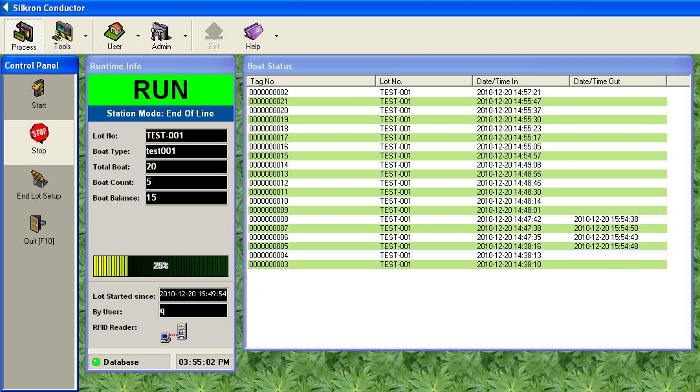Open the Admin toolbar icon

pos(161,36)
